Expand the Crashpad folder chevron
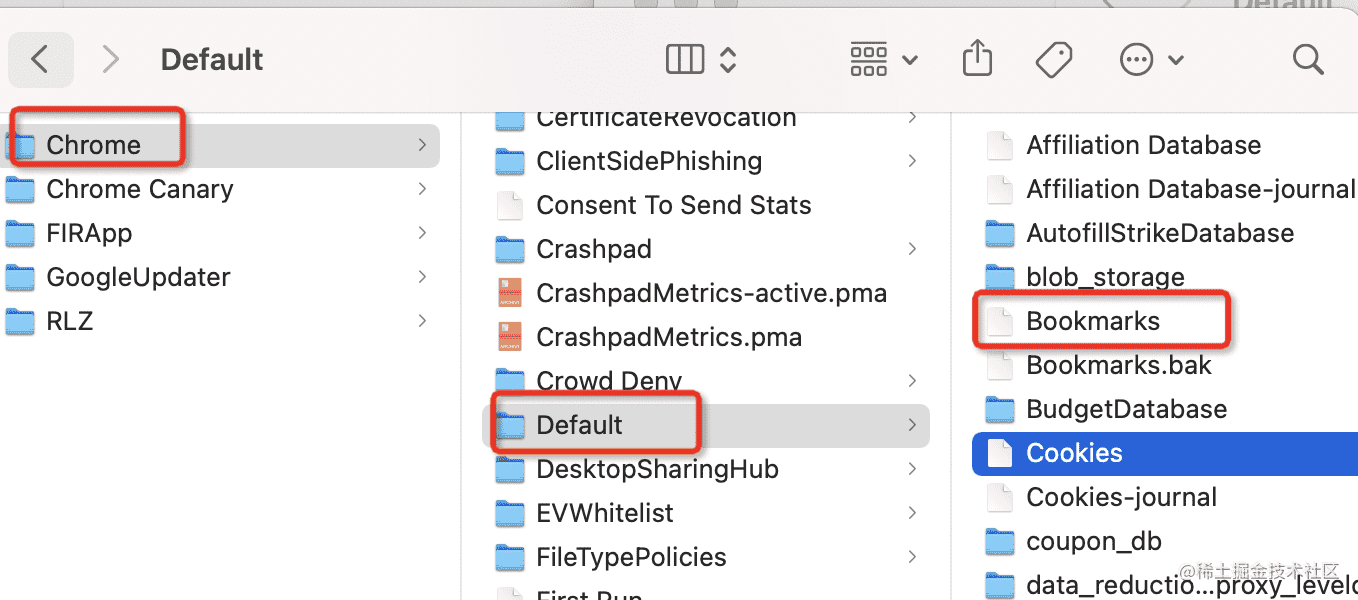1358x600 pixels. pyautogui.click(x=912, y=249)
